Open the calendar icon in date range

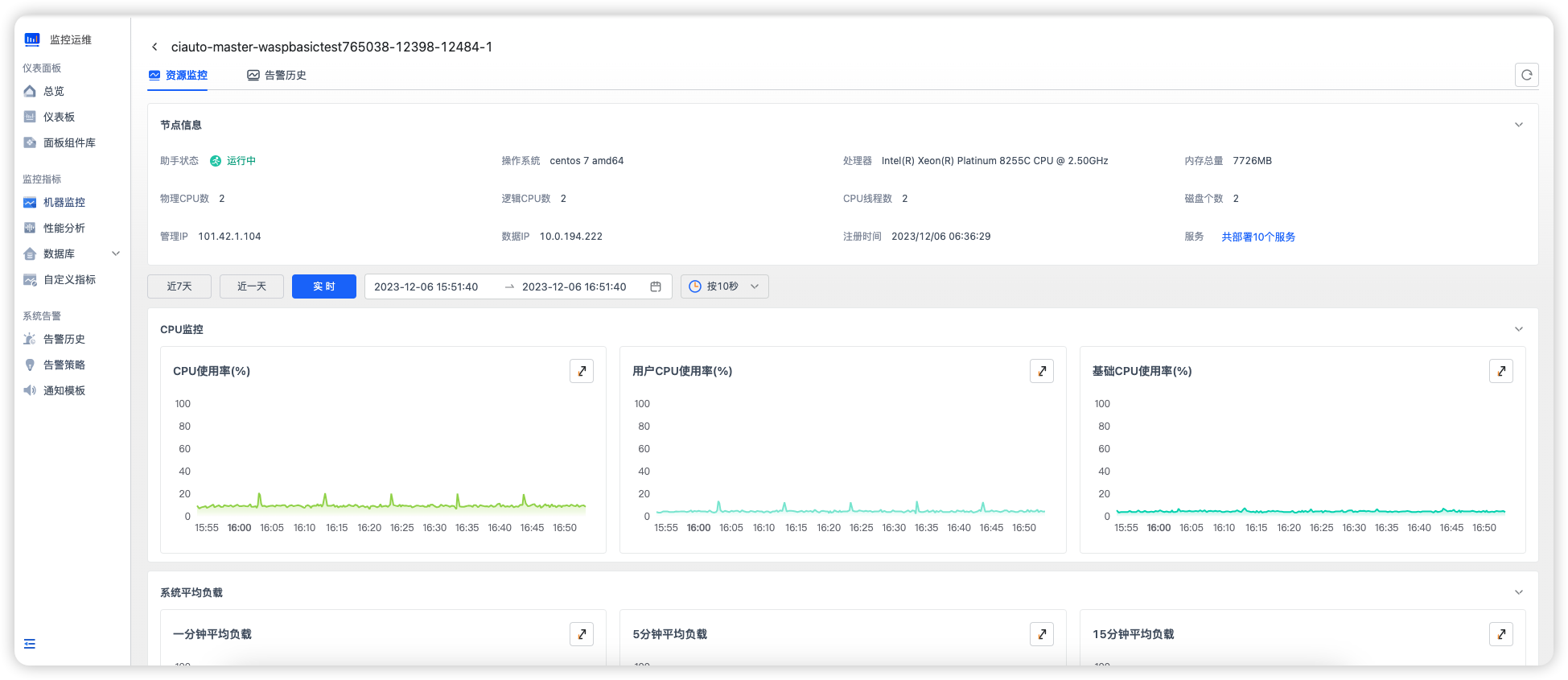656,286
